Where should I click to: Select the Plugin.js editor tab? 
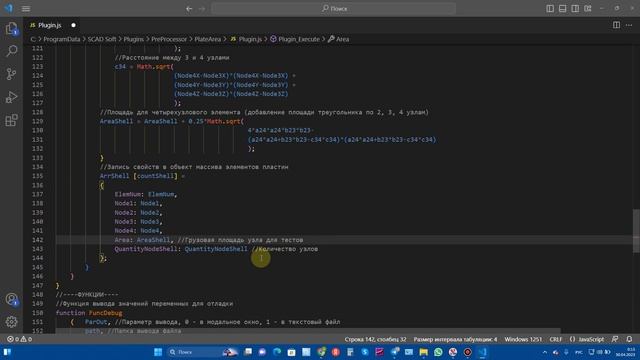click(x=49, y=25)
